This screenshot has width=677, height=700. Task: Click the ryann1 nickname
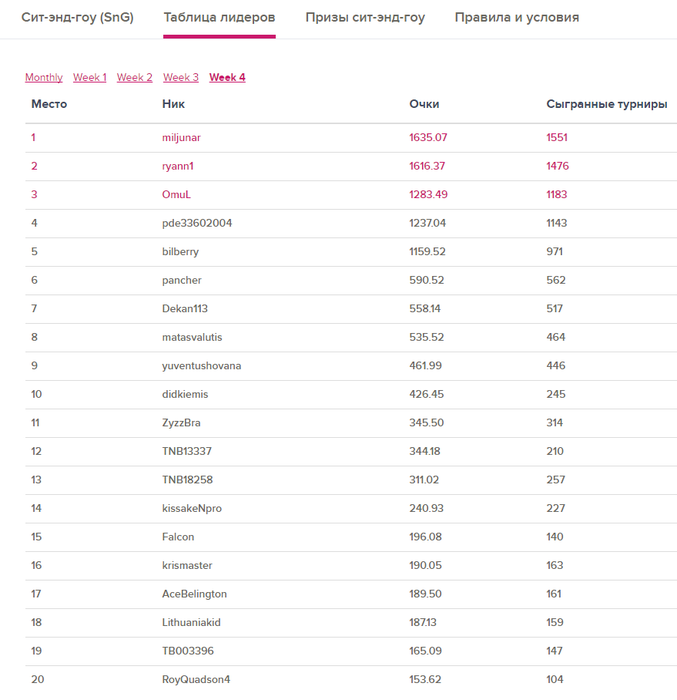click(178, 166)
